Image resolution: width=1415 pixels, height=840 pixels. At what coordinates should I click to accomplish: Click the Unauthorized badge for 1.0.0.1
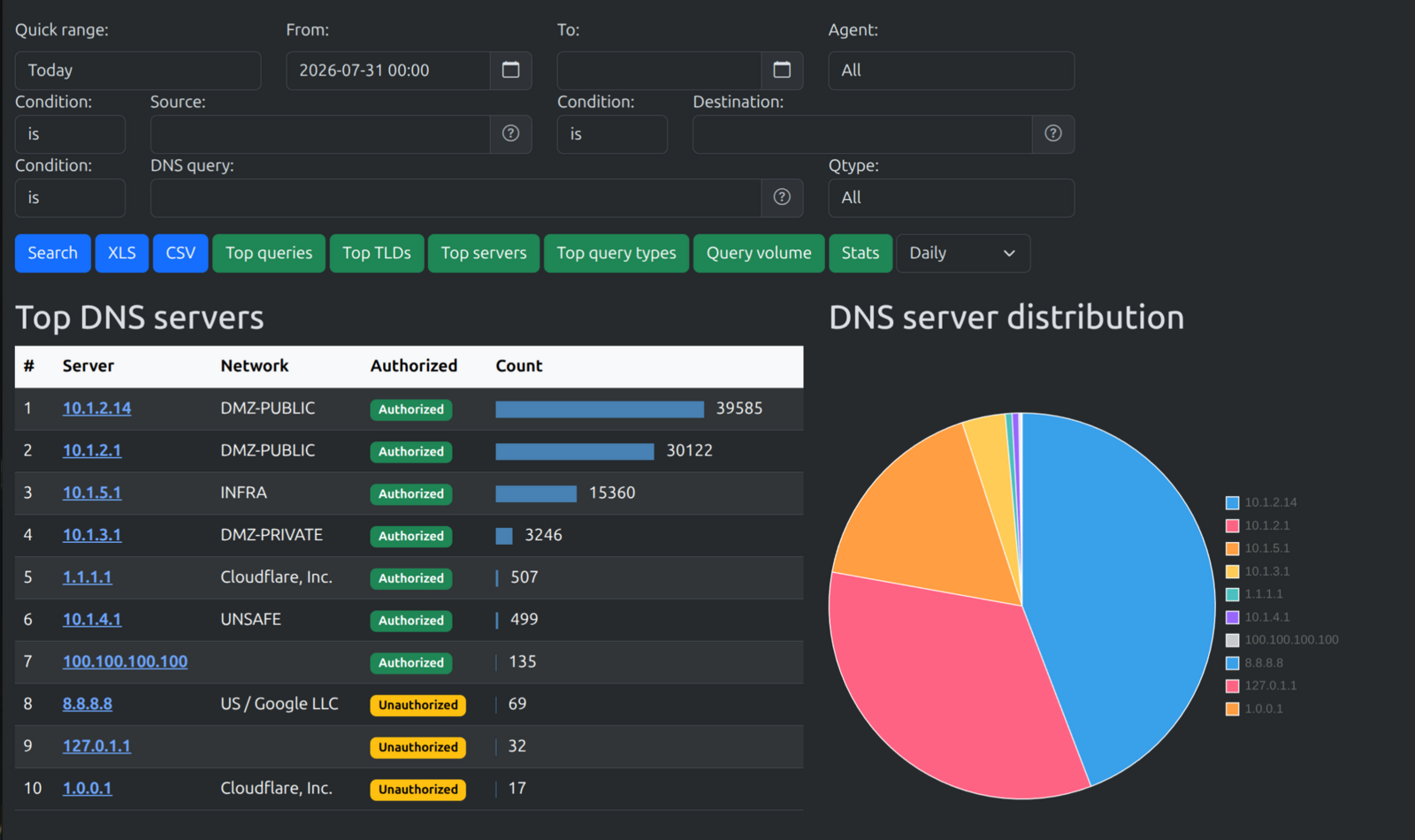(418, 790)
